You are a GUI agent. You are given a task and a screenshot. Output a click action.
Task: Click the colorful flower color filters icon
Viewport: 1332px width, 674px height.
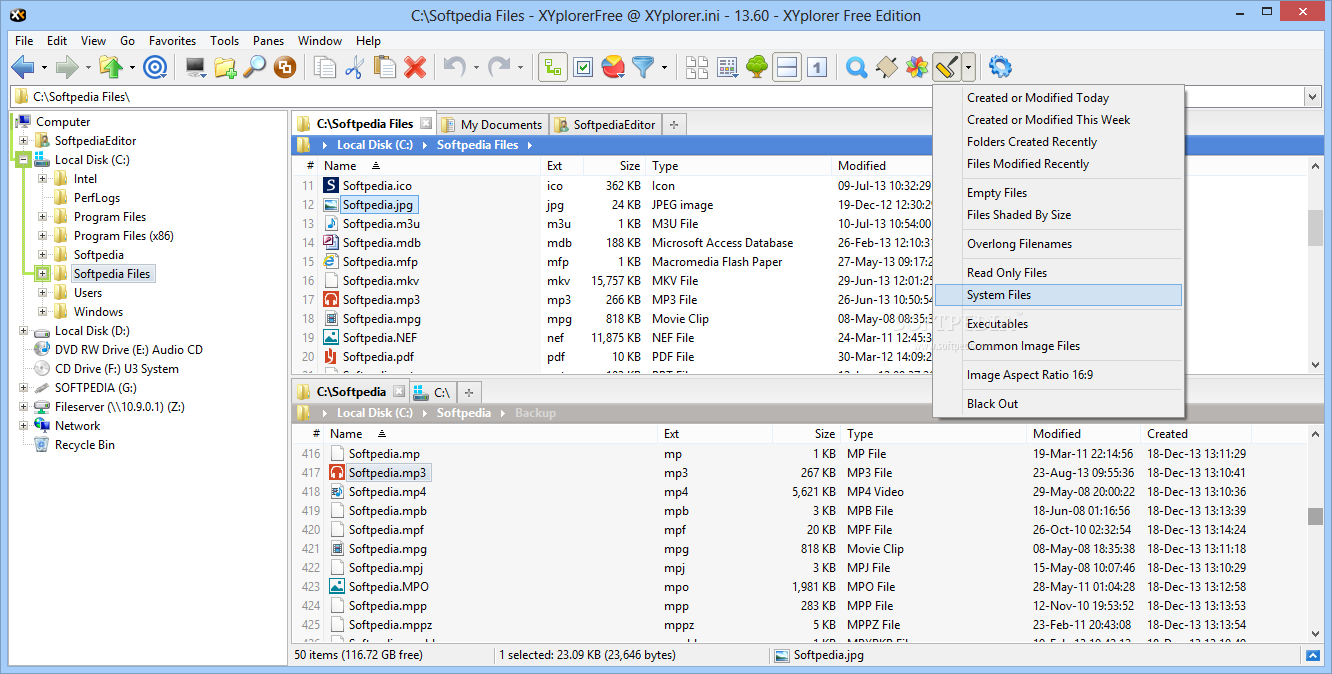click(x=916, y=67)
